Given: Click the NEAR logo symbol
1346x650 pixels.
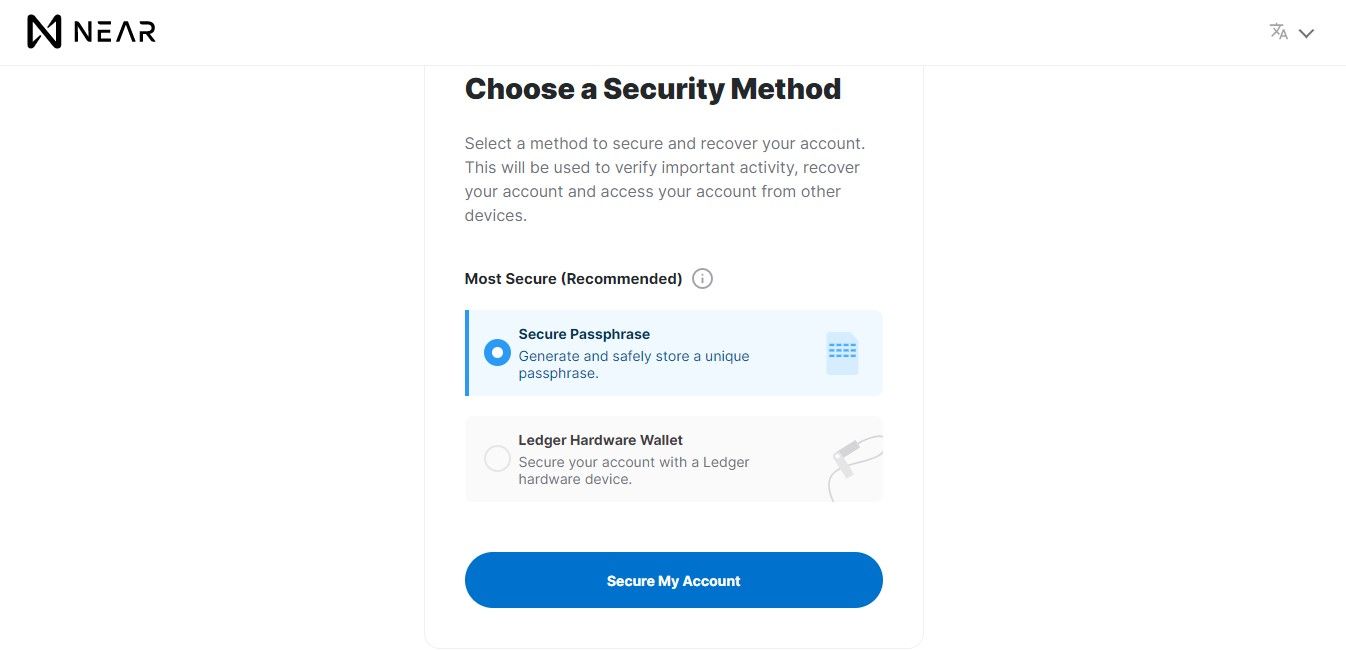Looking at the screenshot, I should tap(44, 32).
